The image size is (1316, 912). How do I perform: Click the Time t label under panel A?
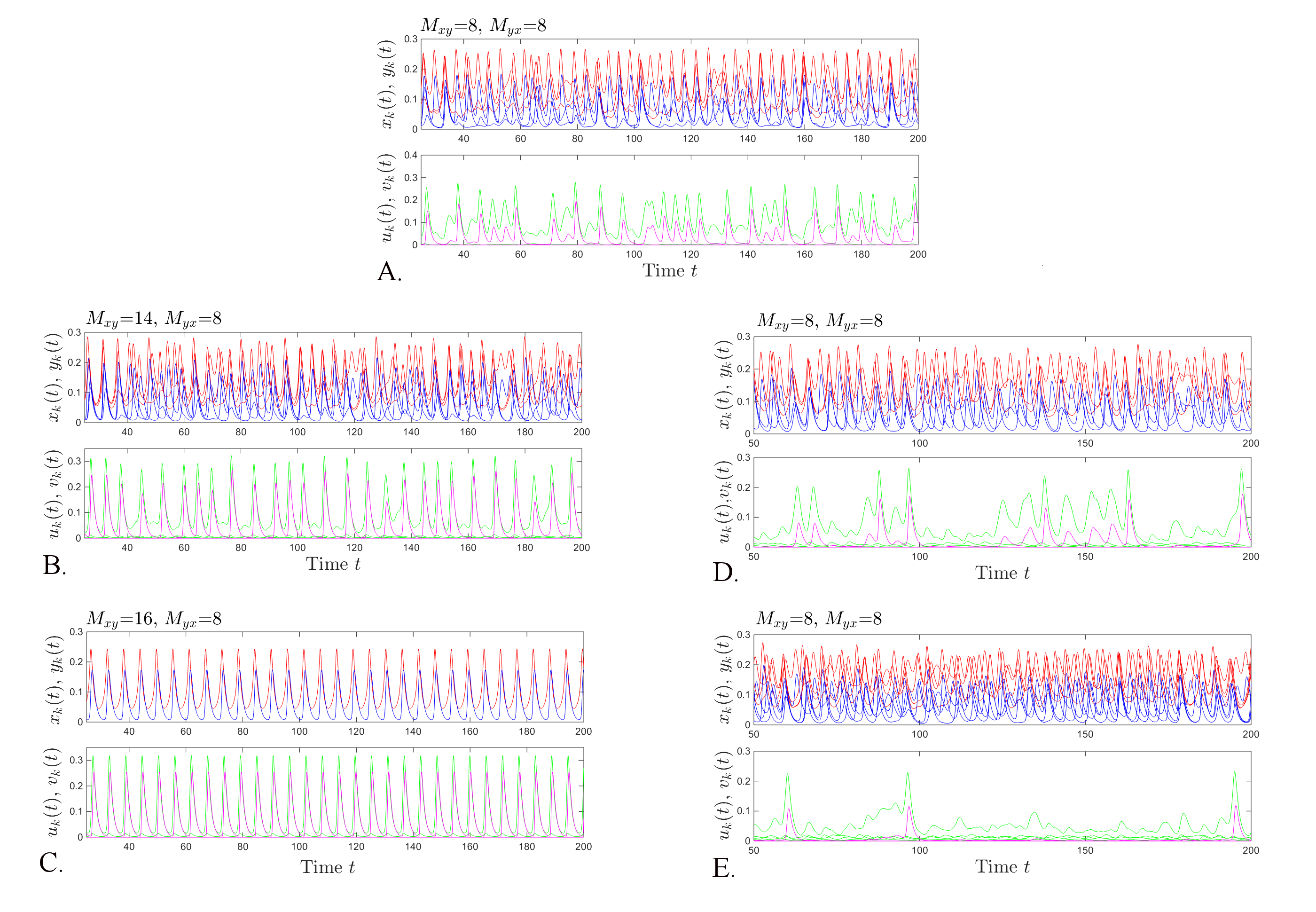pyautogui.click(x=669, y=271)
